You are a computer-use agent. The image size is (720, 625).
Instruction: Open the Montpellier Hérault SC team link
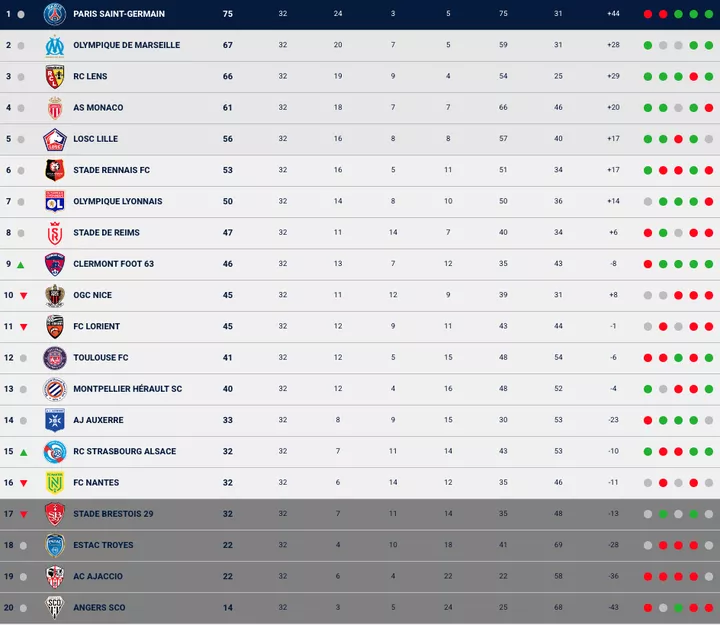pyautogui.click(x=127, y=389)
